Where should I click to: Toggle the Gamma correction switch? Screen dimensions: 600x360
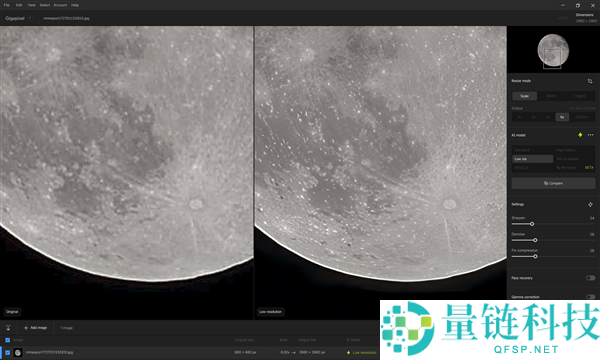590,297
